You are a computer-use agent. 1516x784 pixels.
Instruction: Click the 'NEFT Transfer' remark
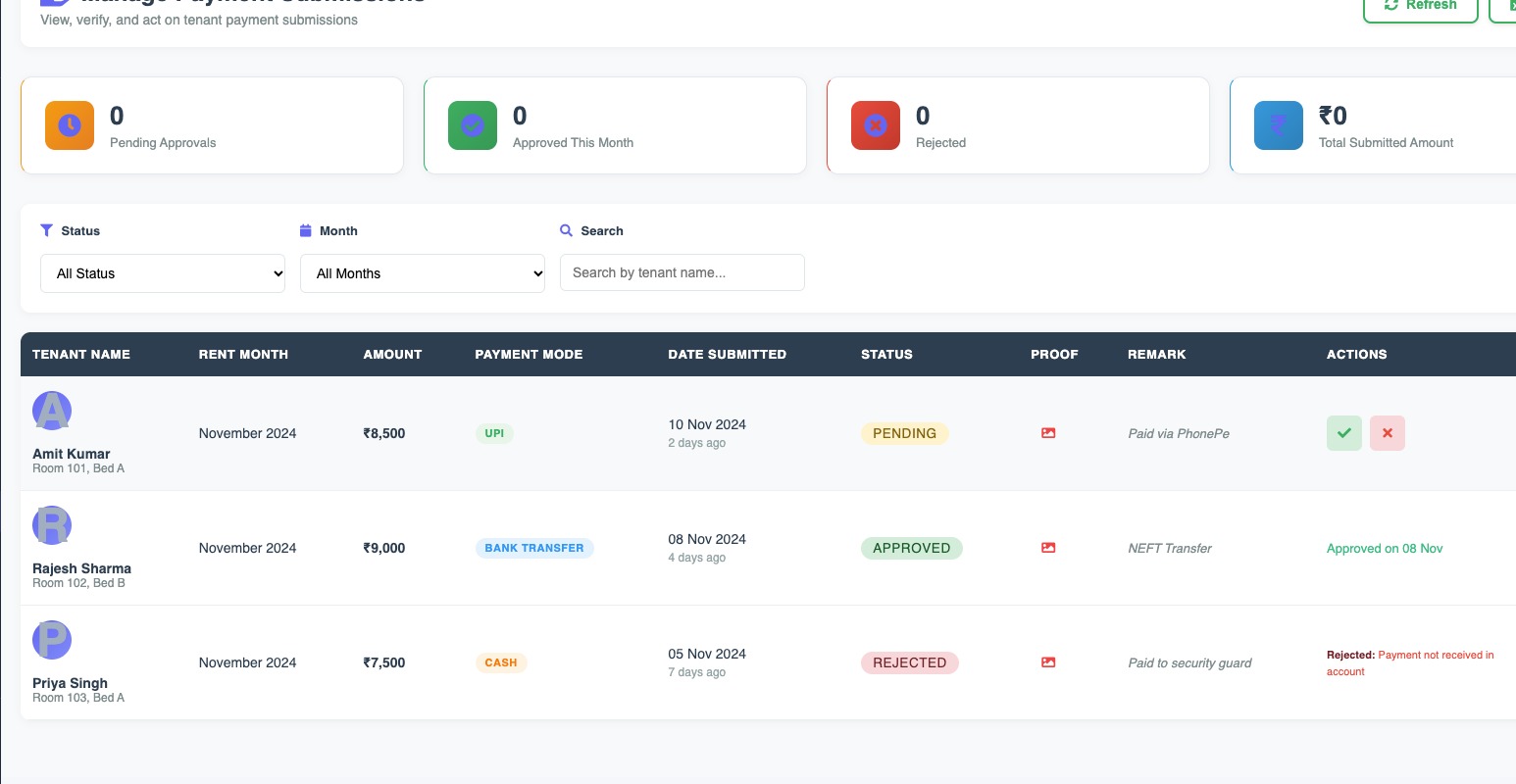1170,548
